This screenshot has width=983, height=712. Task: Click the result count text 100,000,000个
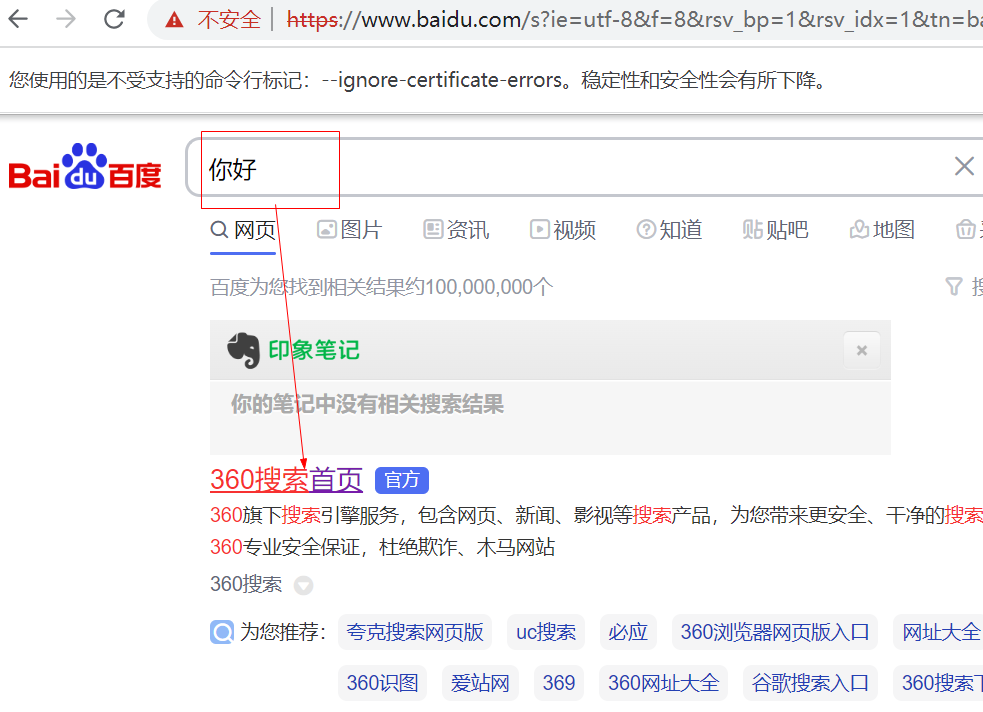[489, 287]
